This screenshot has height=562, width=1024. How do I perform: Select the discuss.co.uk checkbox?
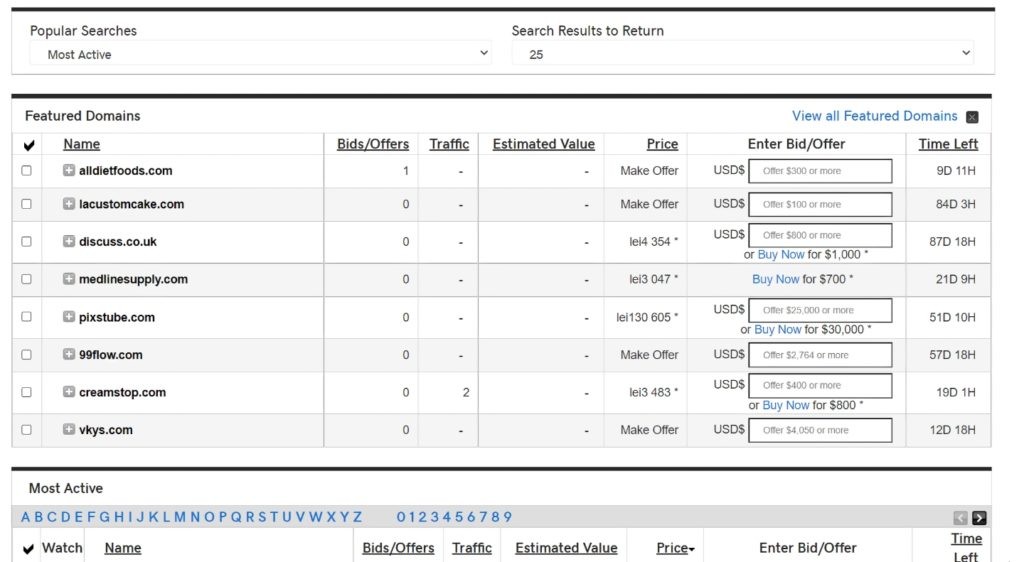26,242
